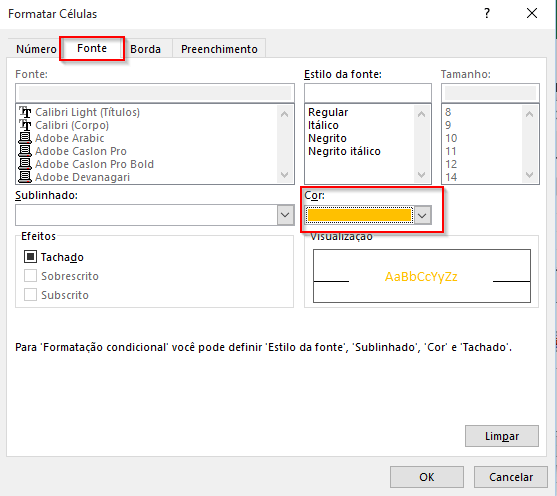
Task: Select Adobe Caslon Pro Bold font
Action: coord(94,164)
